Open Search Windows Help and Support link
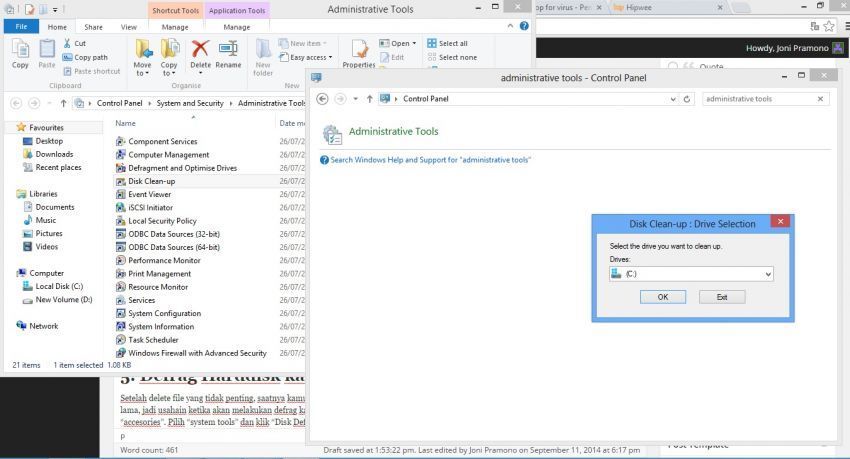850x459 pixels. pos(430,160)
